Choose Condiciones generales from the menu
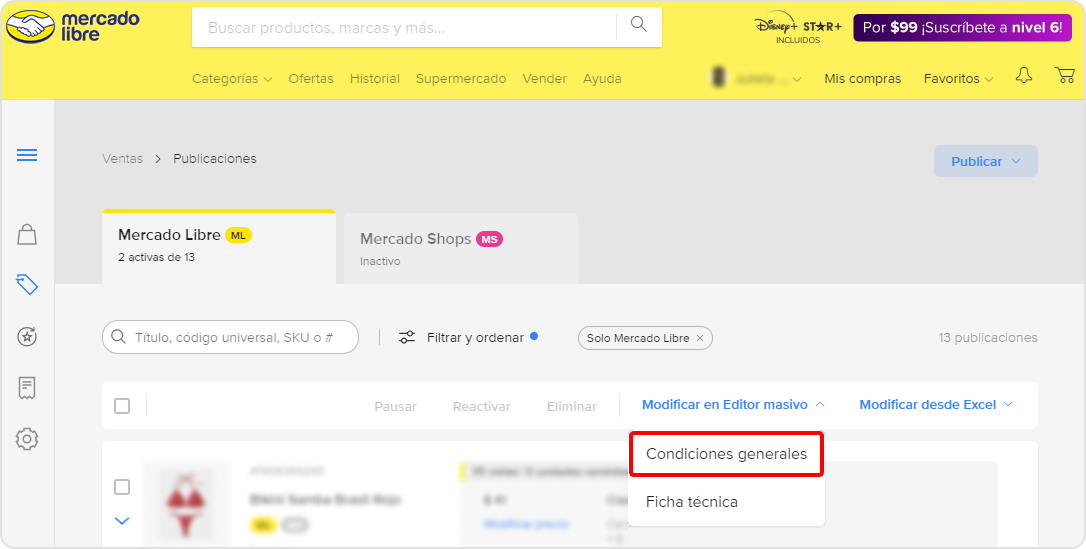The width and height of the screenshot is (1086, 549). [x=727, y=454]
